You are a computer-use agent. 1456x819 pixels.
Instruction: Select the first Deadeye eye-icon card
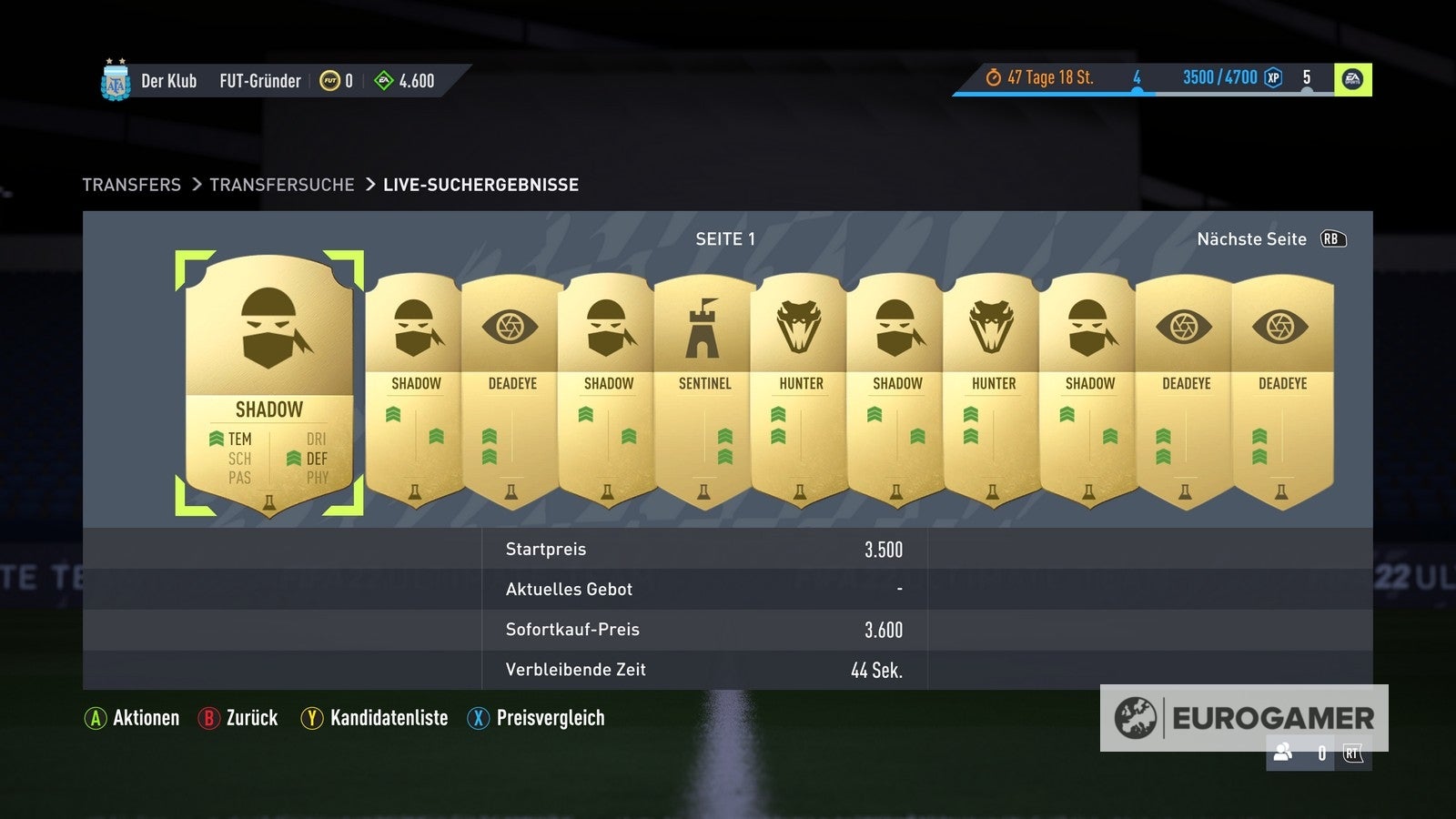(x=512, y=391)
